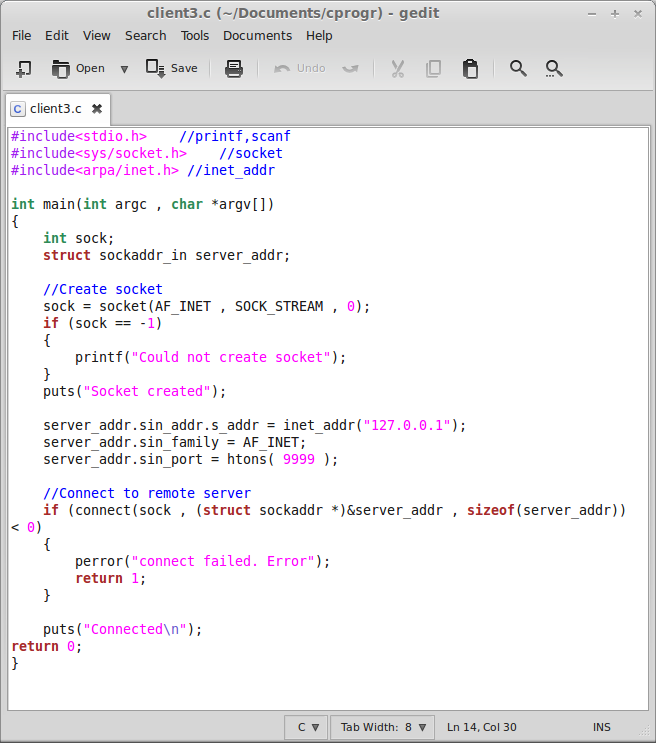
Task: Click SOCK_STREAM in the socket call
Action: point(279,307)
